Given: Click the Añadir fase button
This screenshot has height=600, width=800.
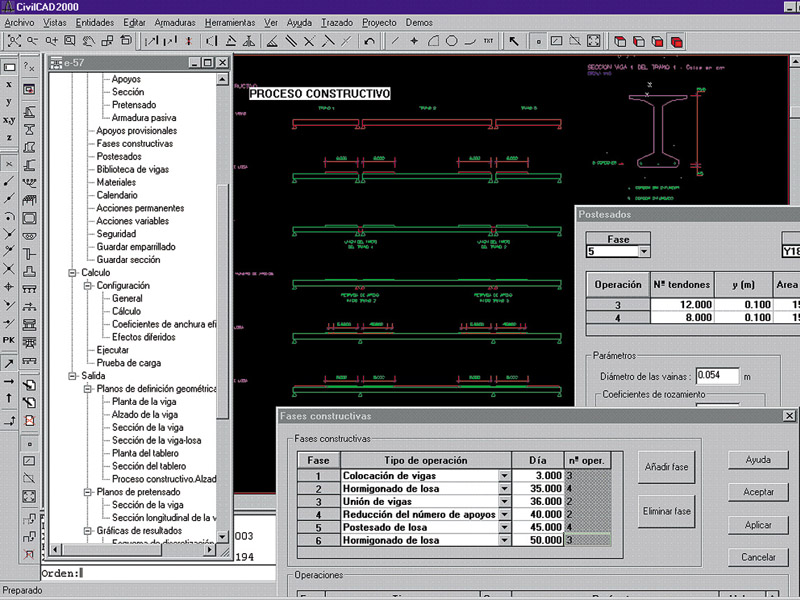Looking at the screenshot, I should click(x=669, y=466).
